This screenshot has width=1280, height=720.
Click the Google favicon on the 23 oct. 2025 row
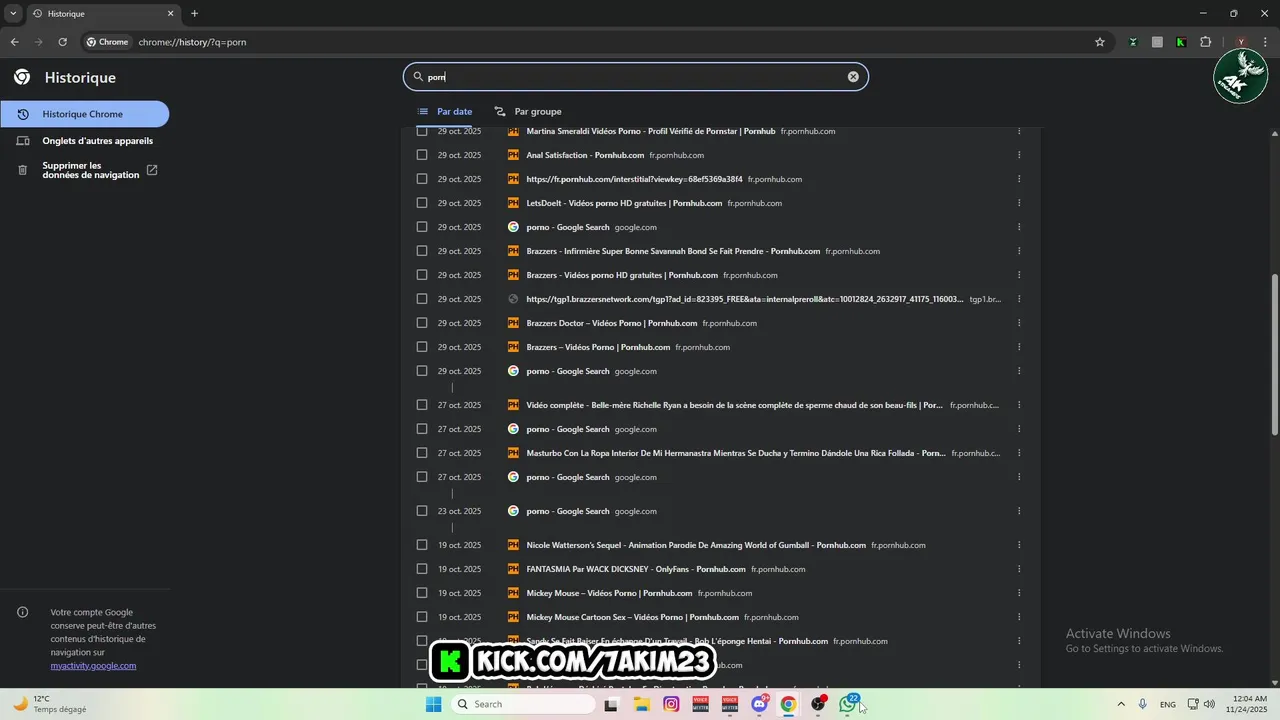(513, 511)
